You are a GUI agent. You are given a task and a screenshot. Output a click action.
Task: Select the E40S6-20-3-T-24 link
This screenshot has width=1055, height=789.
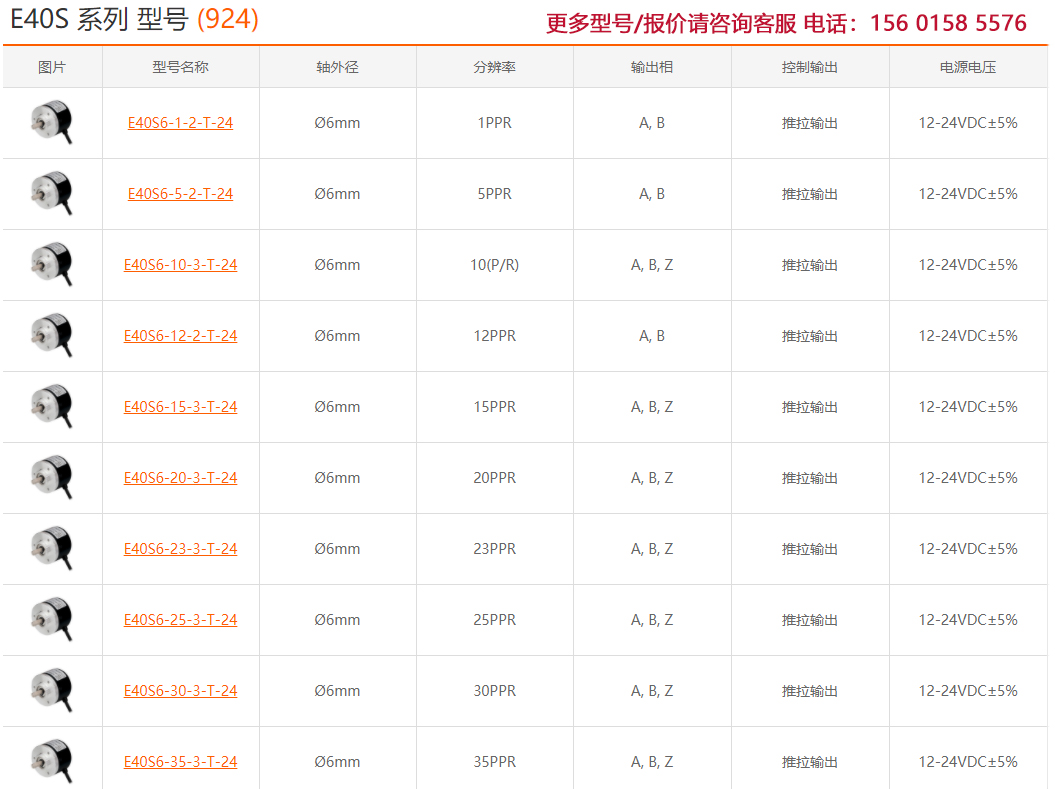point(180,478)
